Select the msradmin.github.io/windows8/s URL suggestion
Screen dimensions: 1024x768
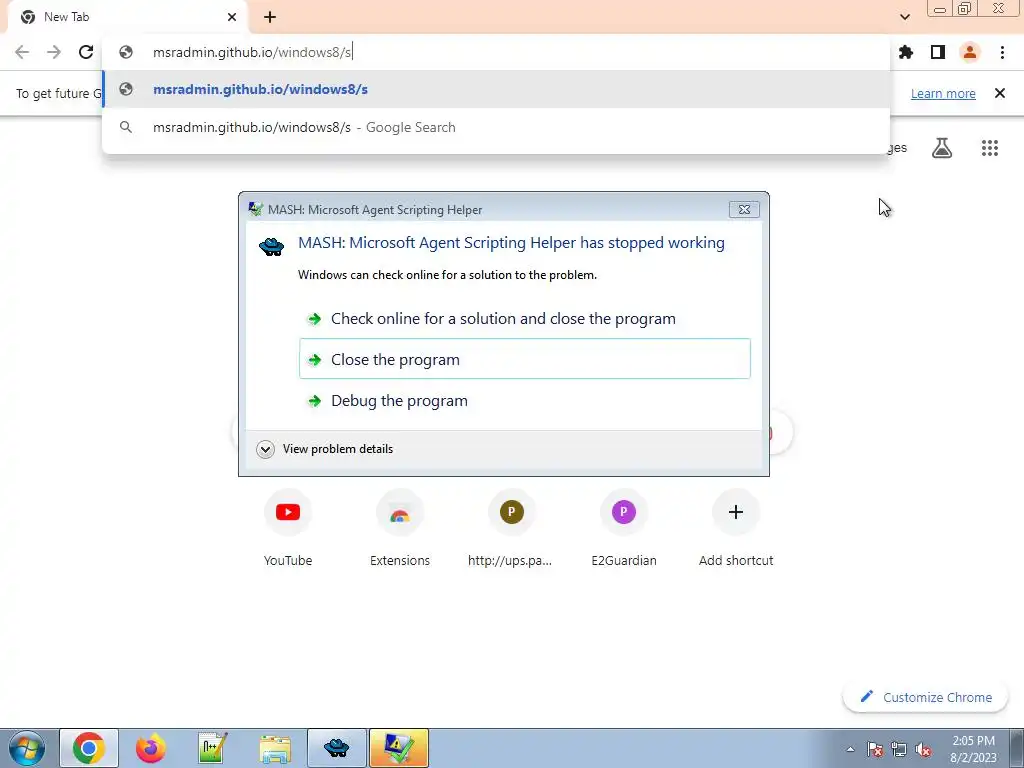pos(496,89)
